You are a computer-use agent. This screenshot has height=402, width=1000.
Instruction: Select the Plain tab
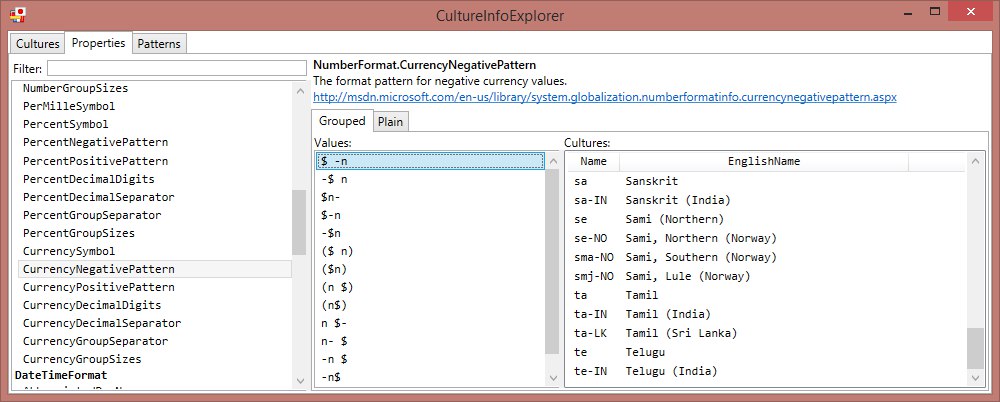point(390,121)
